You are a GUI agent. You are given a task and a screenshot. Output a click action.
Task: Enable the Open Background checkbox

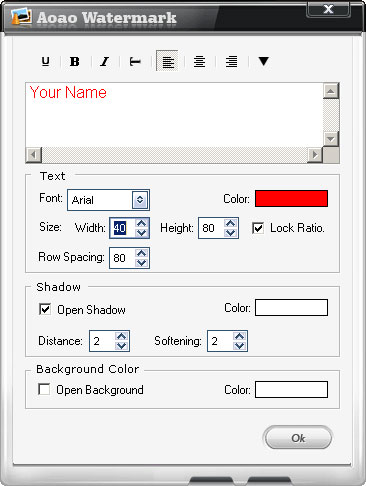(x=44, y=389)
